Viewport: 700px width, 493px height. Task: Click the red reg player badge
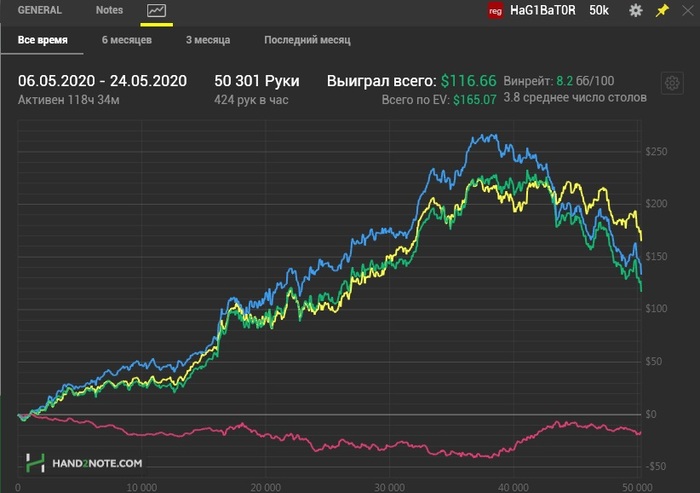pyautogui.click(x=496, y=11)
